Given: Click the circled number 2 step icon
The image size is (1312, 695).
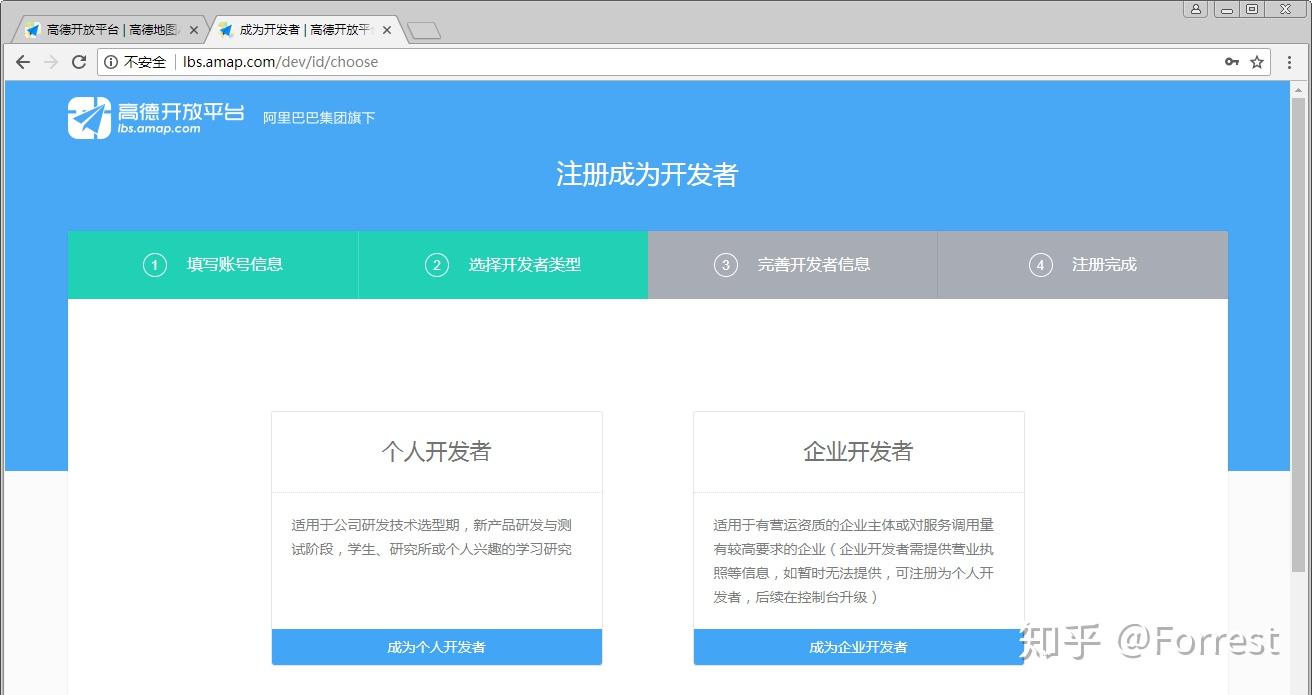Looking at the screenshot, I should pyautogui.click(x=437, y=265).
